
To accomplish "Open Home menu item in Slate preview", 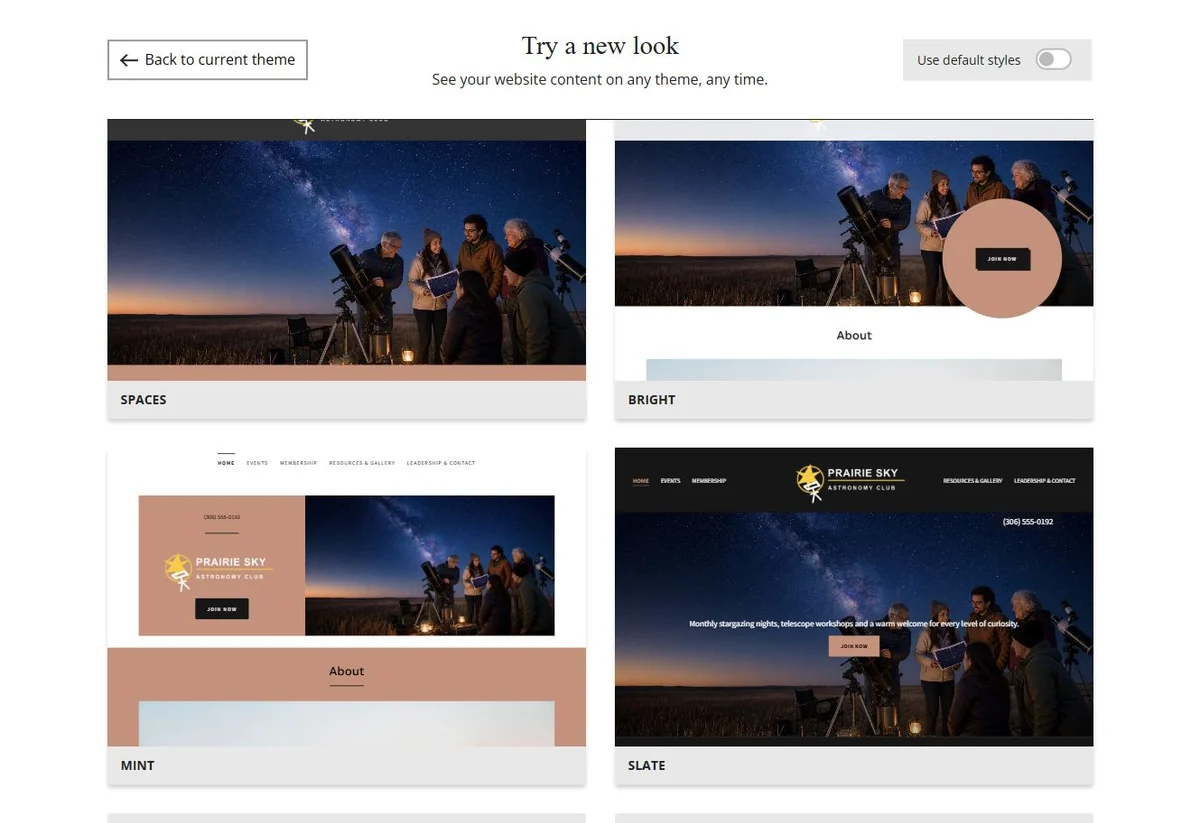I will click(641, 481).
